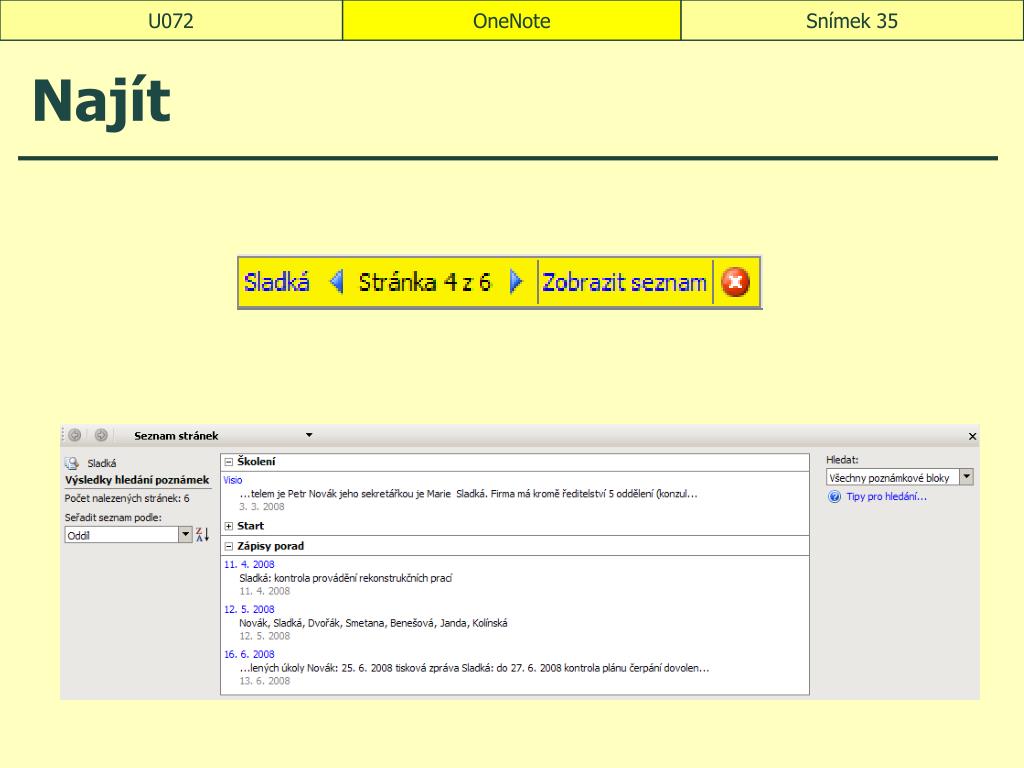
Task: Click the red X close search icon
Action: (x=735, y=282)
